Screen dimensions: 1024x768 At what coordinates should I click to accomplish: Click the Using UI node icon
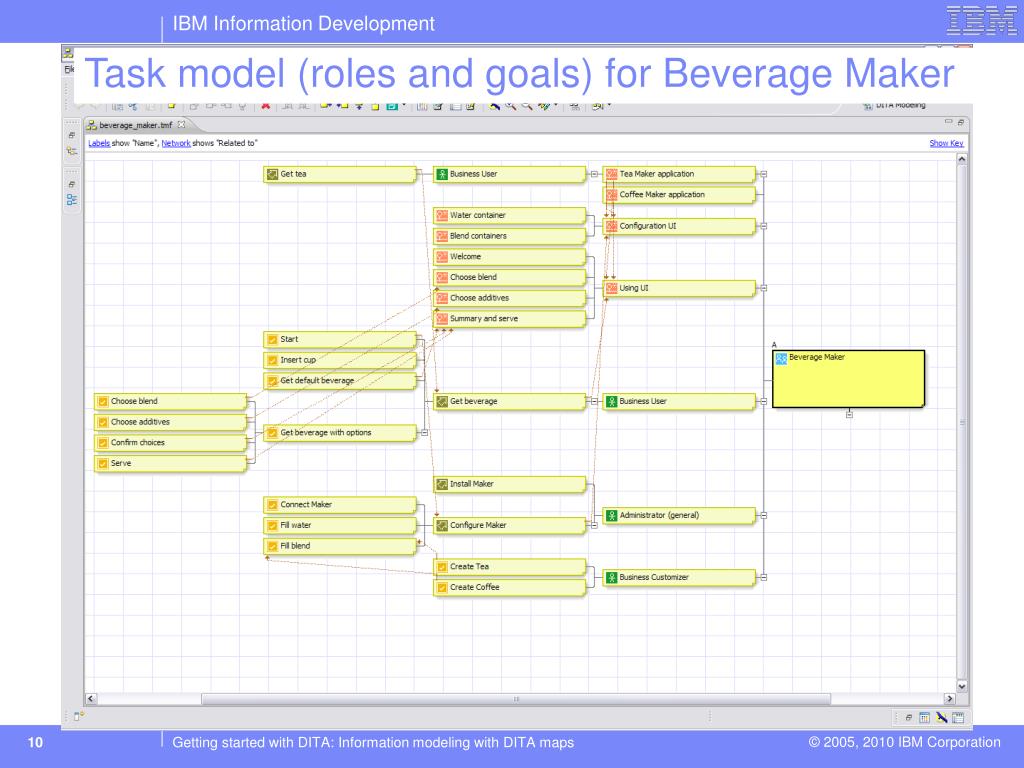(x=612, y=288)
